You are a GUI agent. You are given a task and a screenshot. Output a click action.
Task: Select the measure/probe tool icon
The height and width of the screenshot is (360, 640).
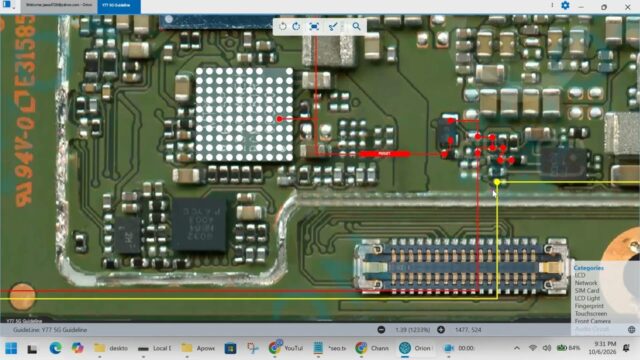[333, 27]
